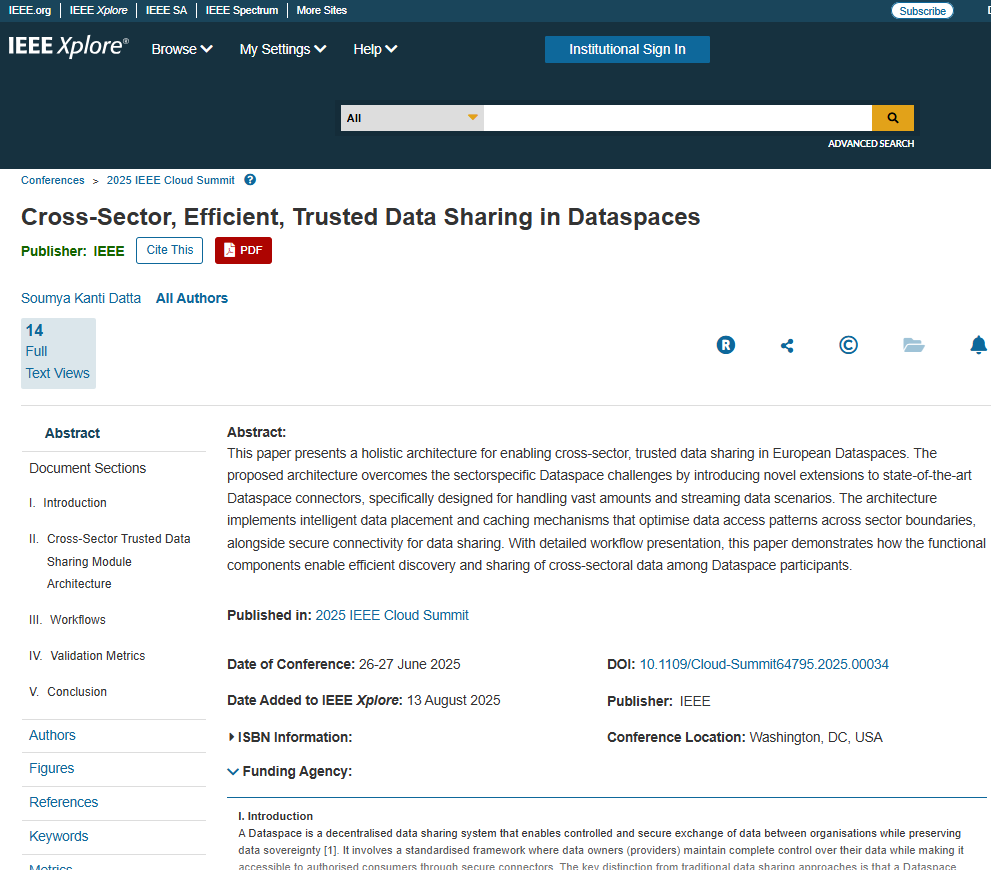Open the More Sites top link
This screenshot has height=870, width=991.
tap(322, 10)
